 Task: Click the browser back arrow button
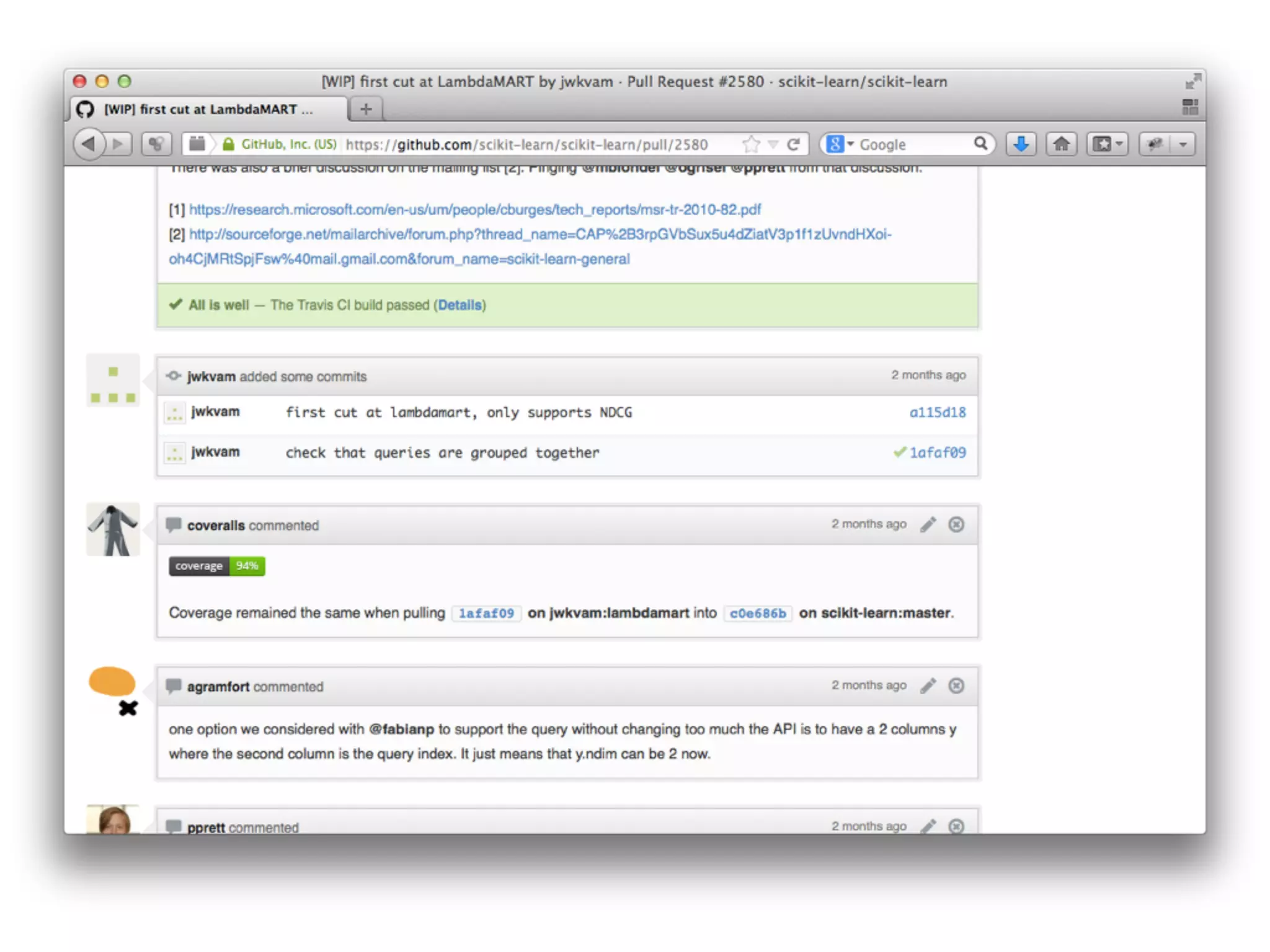tap(89, 144)
